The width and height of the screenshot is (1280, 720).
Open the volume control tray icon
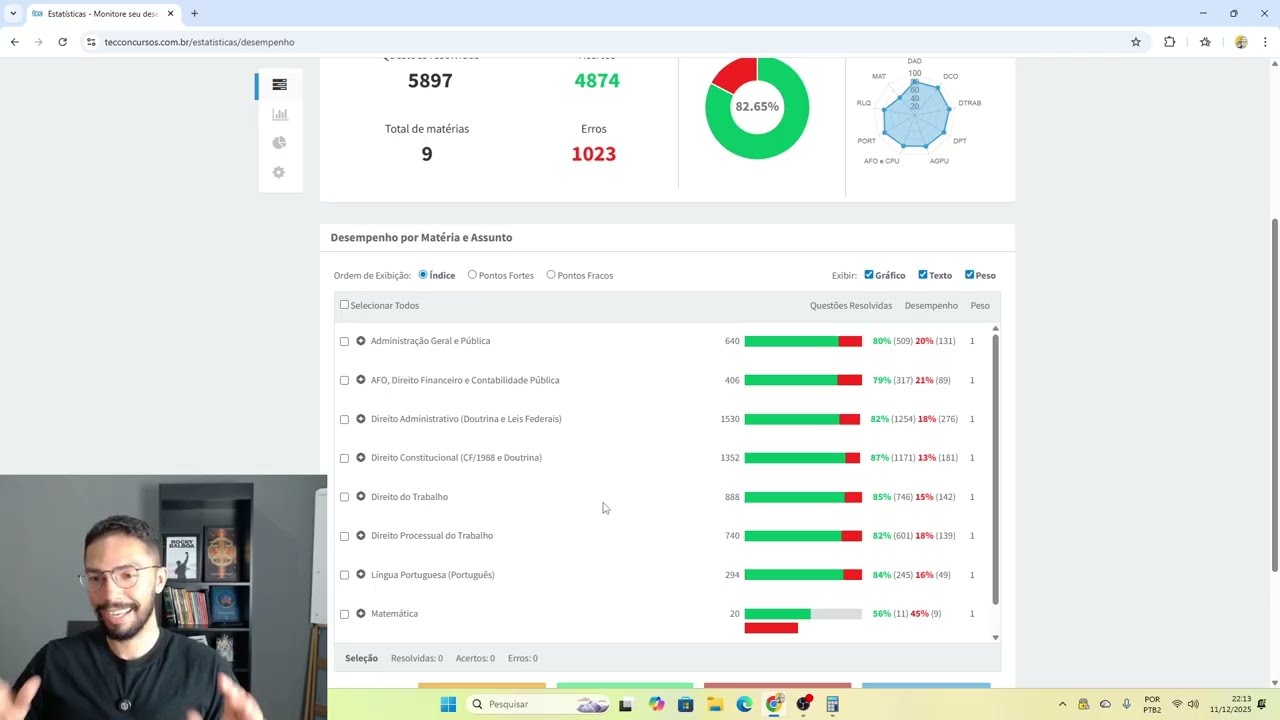1193,704
